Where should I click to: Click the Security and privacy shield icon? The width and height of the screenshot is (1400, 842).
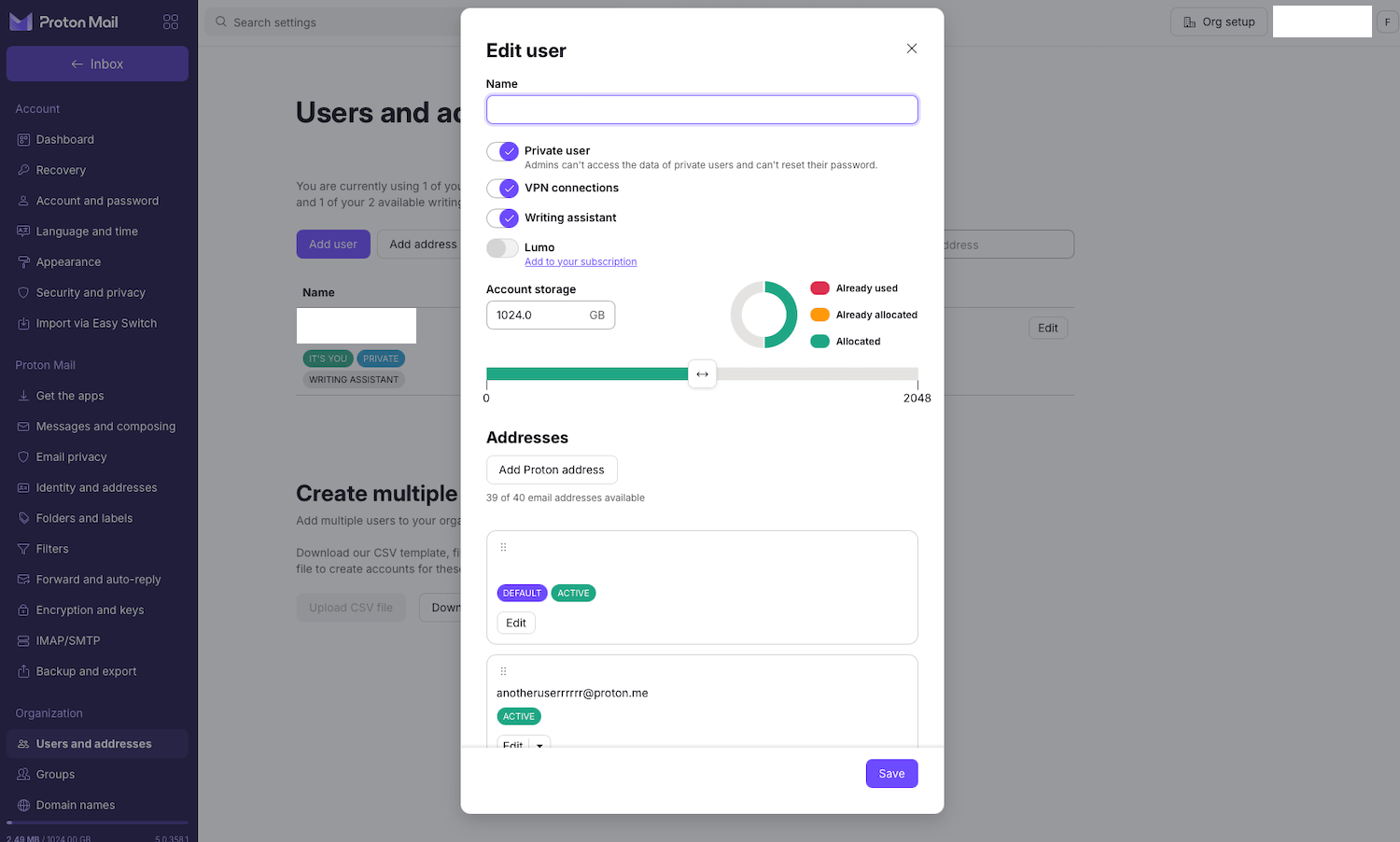24,293
